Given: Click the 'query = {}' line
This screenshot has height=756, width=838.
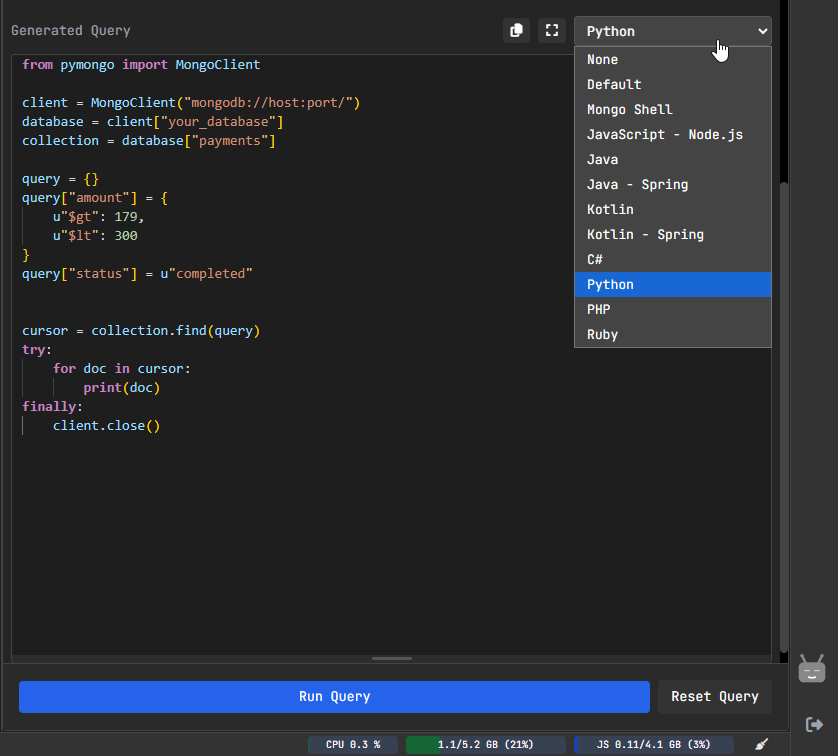Looking at the screenshot, I should click(60, 178).
